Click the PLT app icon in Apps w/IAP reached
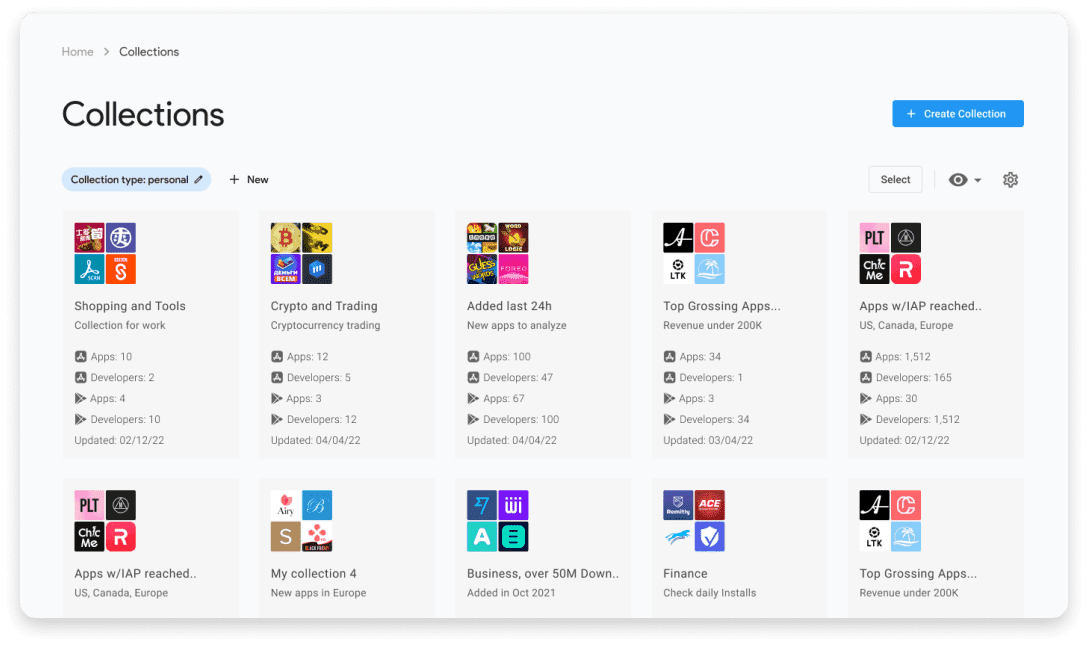Viewport: 1088px width, 646px height. point(874,238)
